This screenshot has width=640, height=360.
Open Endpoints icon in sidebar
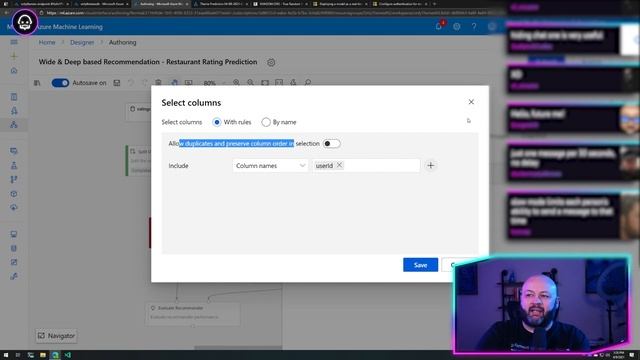tap(14, 207)
